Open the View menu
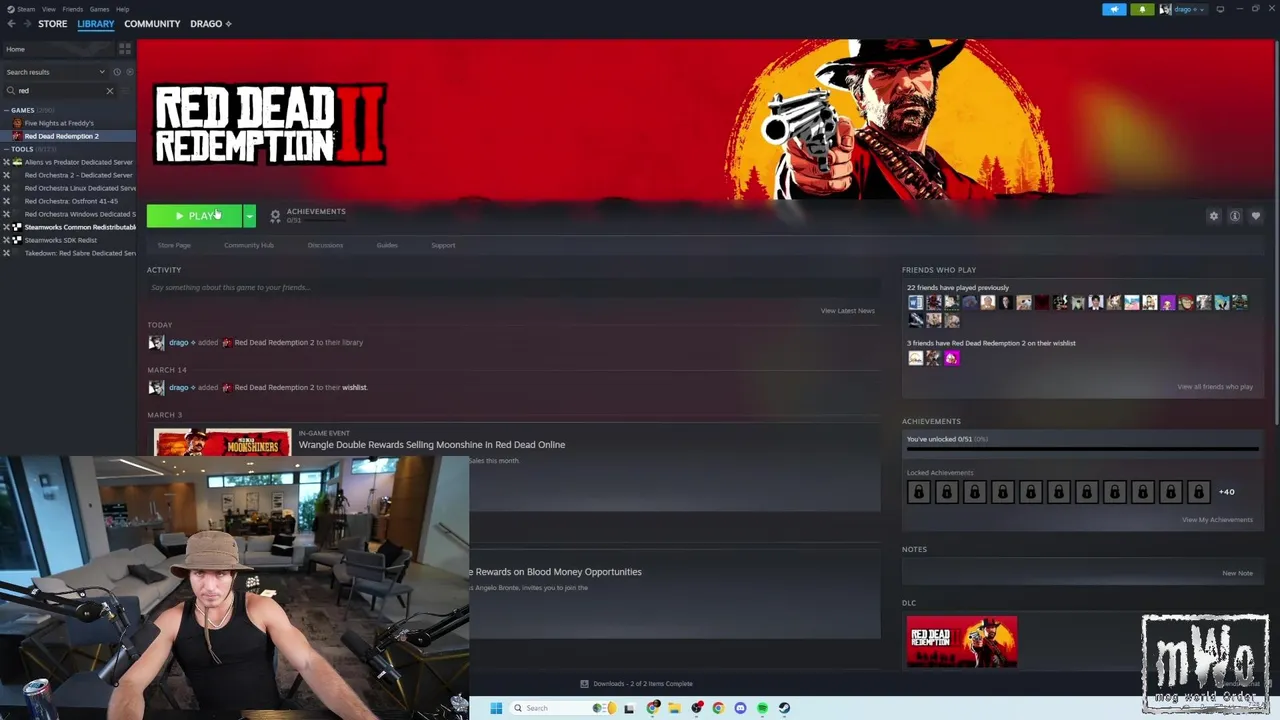 (x=48, y=9)
